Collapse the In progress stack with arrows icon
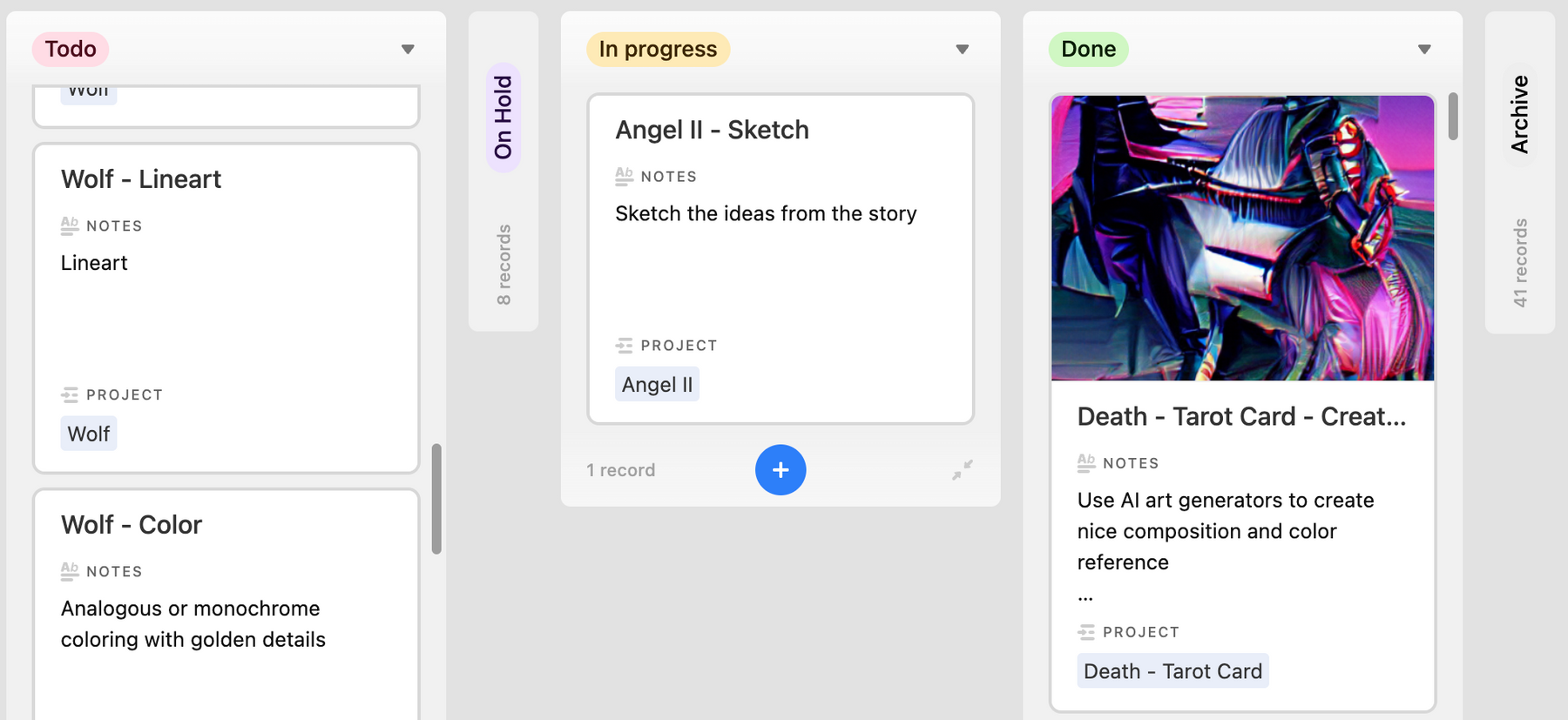 963,470
